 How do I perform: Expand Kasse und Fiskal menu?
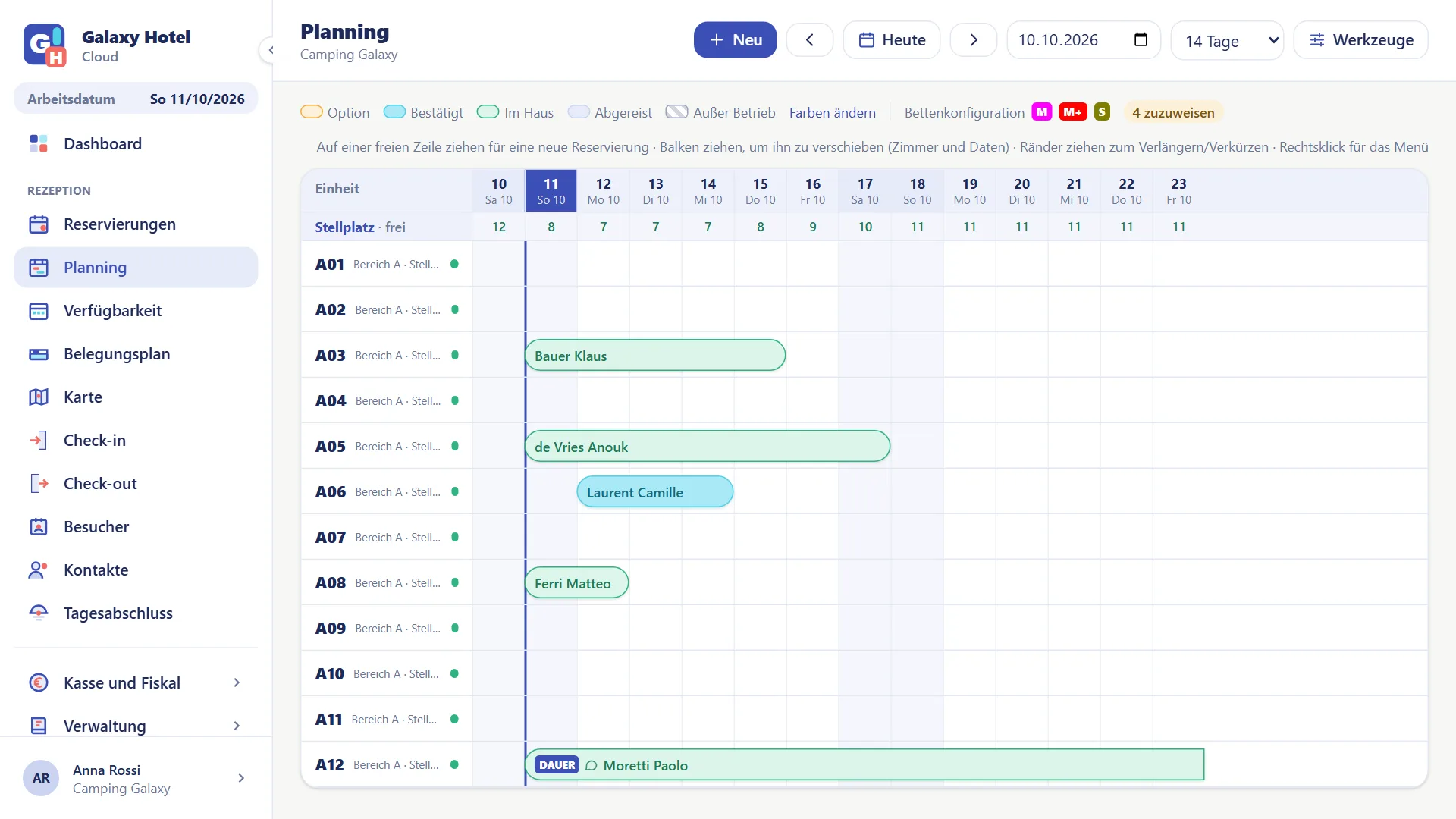point(136,683)
